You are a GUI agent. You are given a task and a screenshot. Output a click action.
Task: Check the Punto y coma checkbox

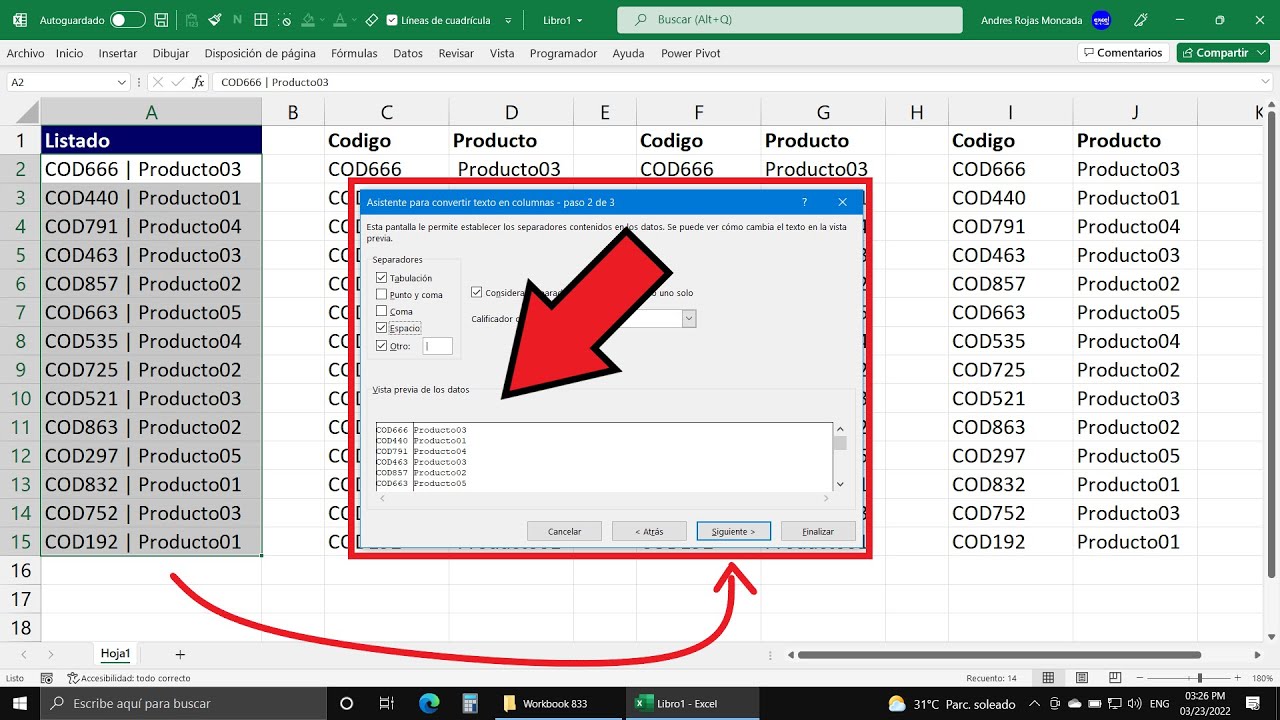pos(381,295)
